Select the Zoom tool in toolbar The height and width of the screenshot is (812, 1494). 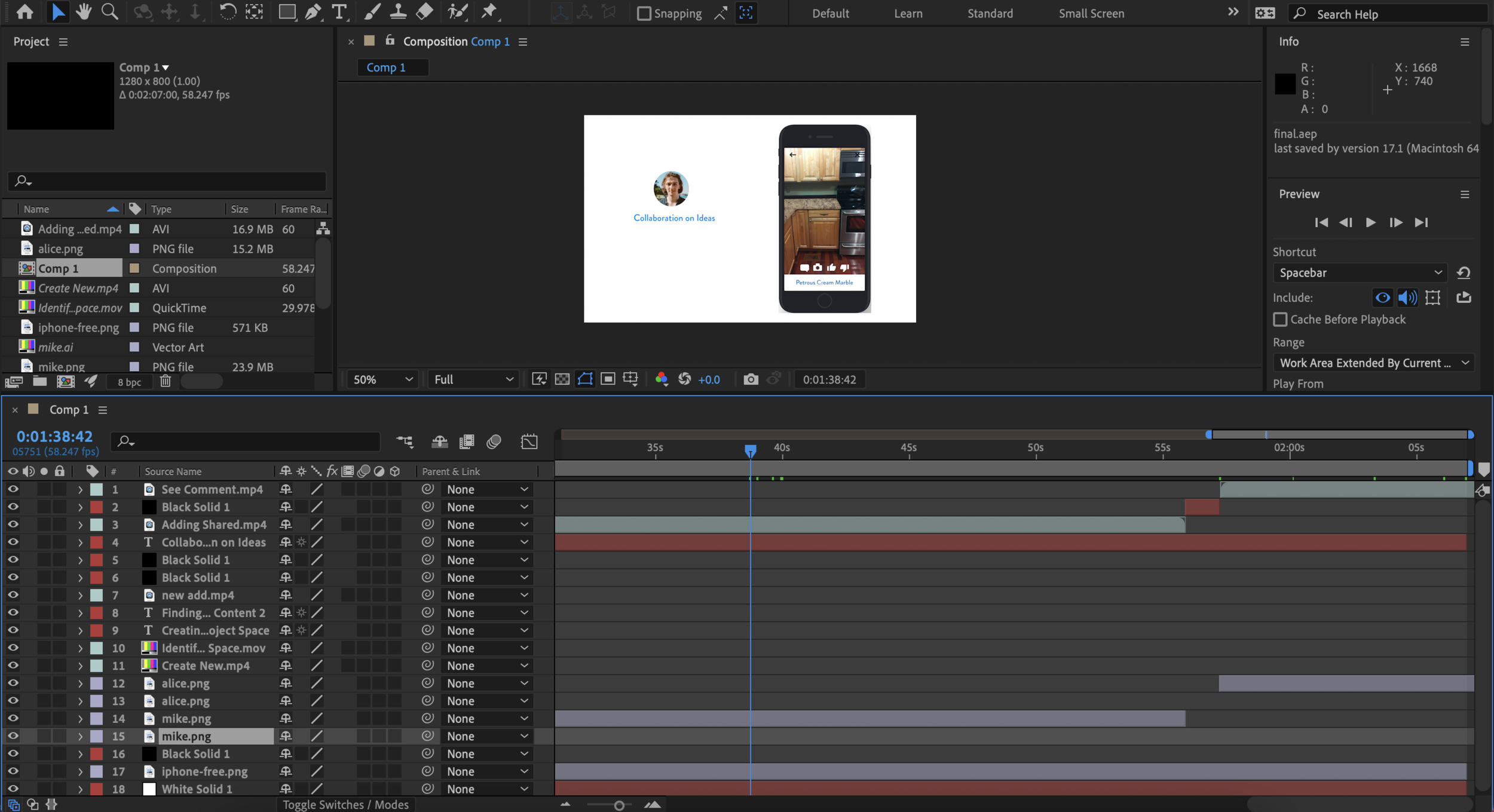click(x=110, y=11)
